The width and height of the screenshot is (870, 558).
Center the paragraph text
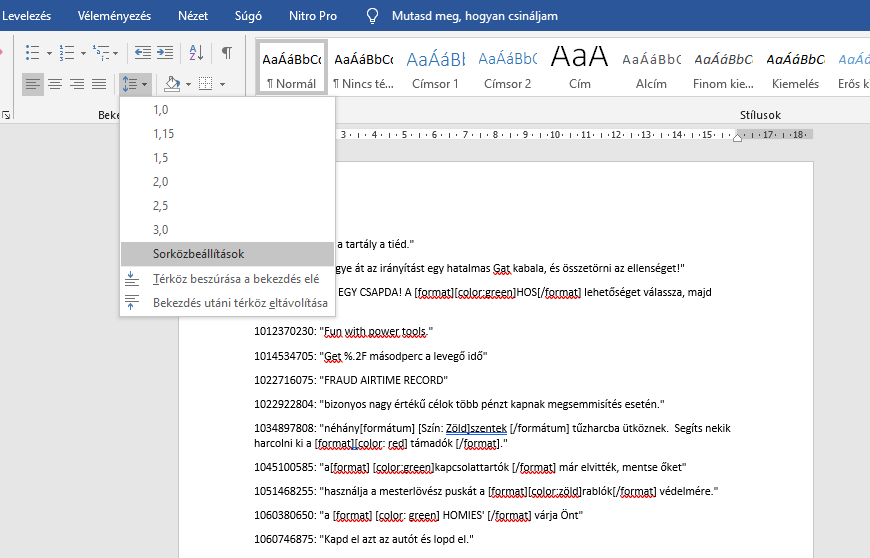(55, 84)
